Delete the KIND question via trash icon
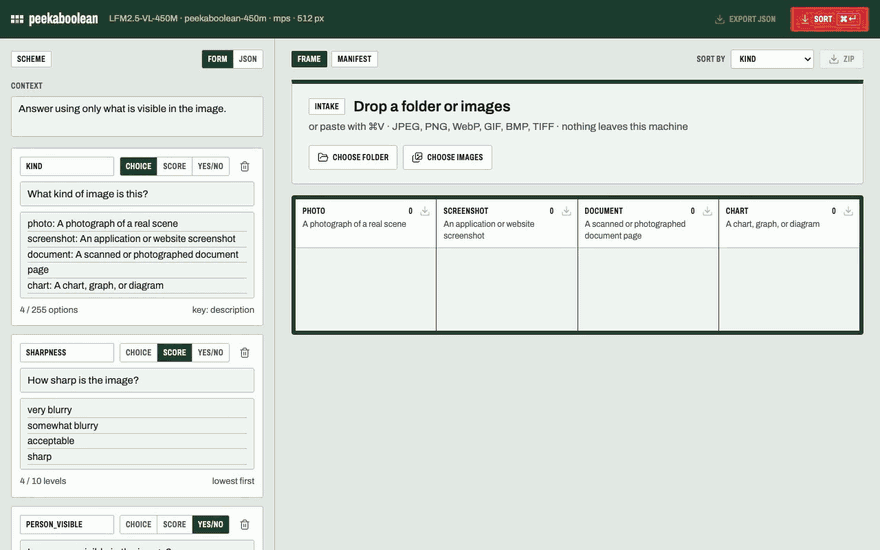Image resolution: width=880 pixels, height=550 pixels. pos(245,166)
